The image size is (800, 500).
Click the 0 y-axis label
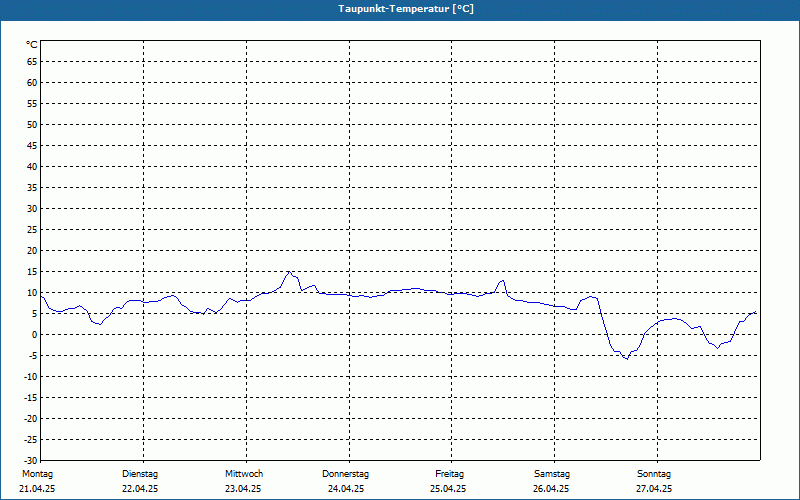[x=35, y=335]
